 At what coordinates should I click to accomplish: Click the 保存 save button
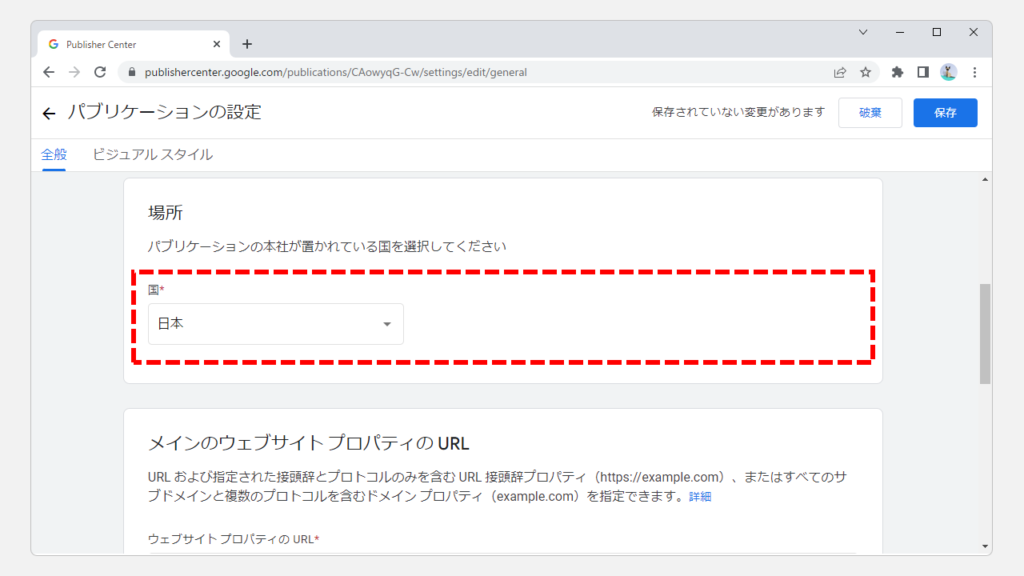coord(945,113)
